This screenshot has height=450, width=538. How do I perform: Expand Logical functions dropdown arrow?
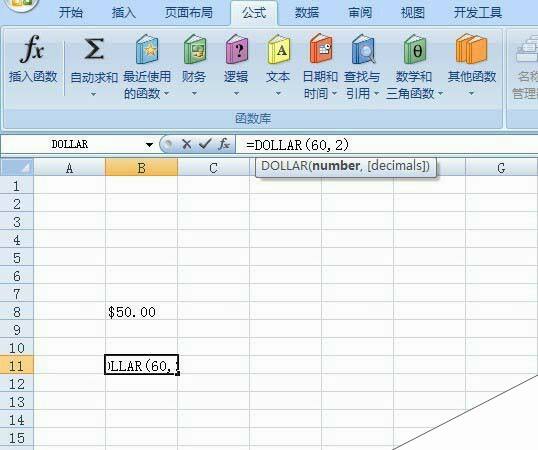tap(236, 93)
